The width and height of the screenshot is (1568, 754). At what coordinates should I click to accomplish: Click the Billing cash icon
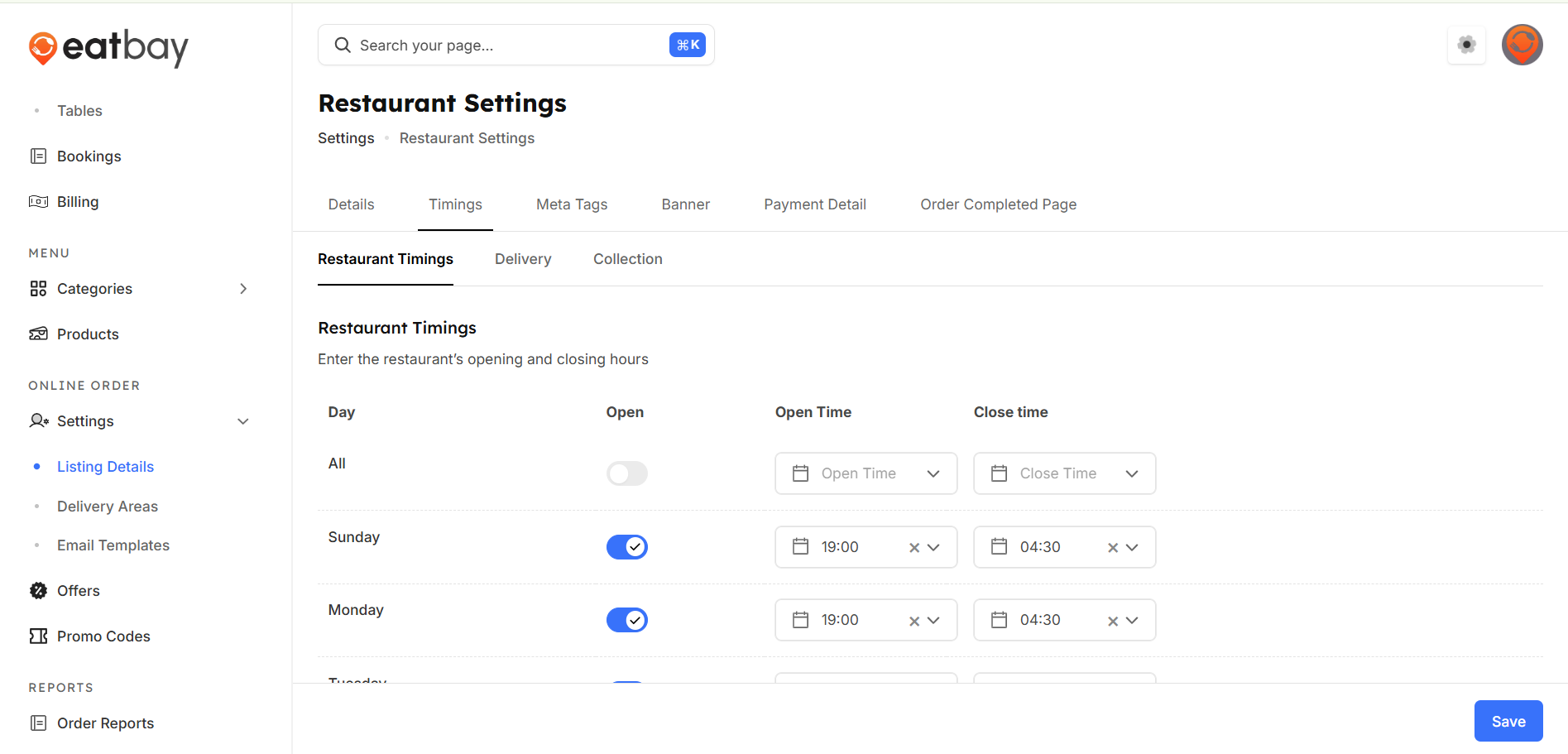tap(38, 202)
